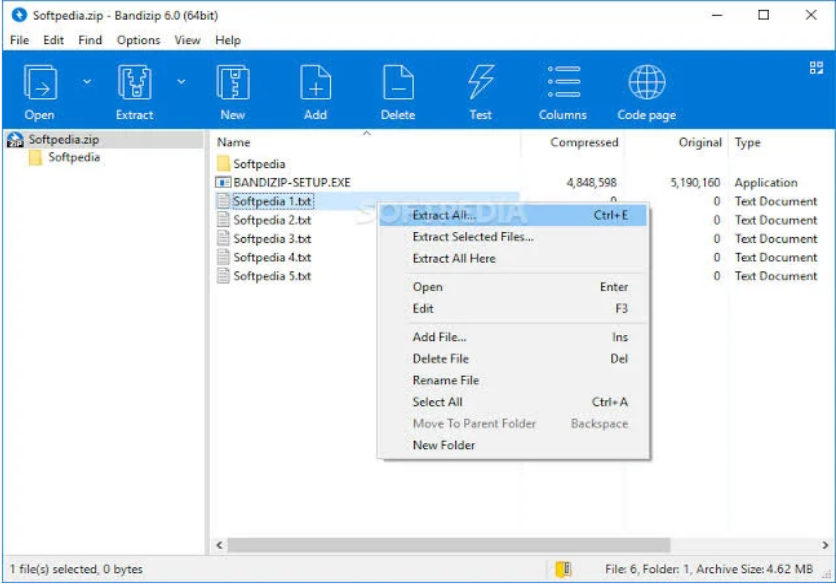The height and width of the screenshot is (584, 836).
Task: Sort by the Original column header
Action: click(700, 142)
